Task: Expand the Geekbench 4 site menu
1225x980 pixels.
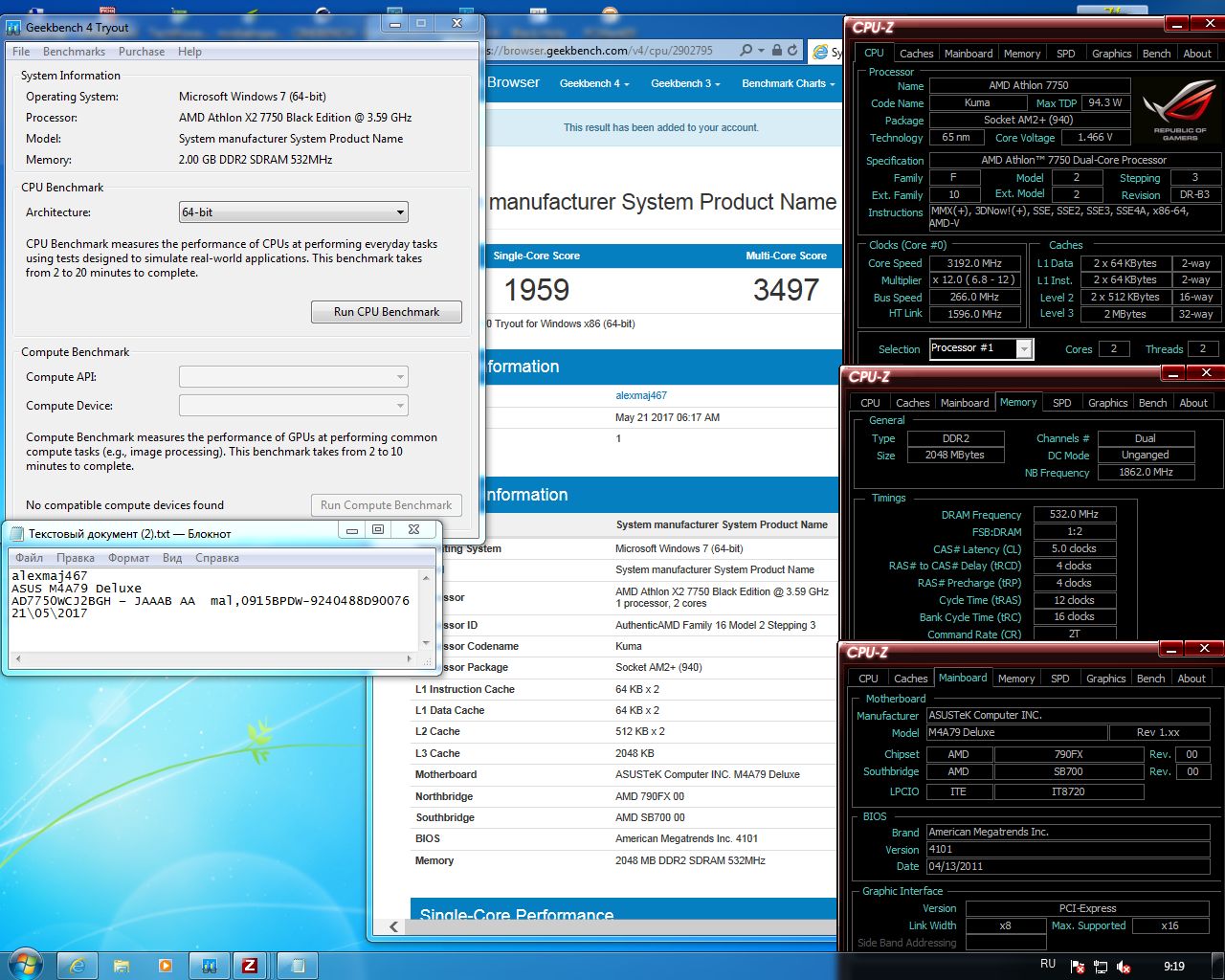Action: point(593,83)
